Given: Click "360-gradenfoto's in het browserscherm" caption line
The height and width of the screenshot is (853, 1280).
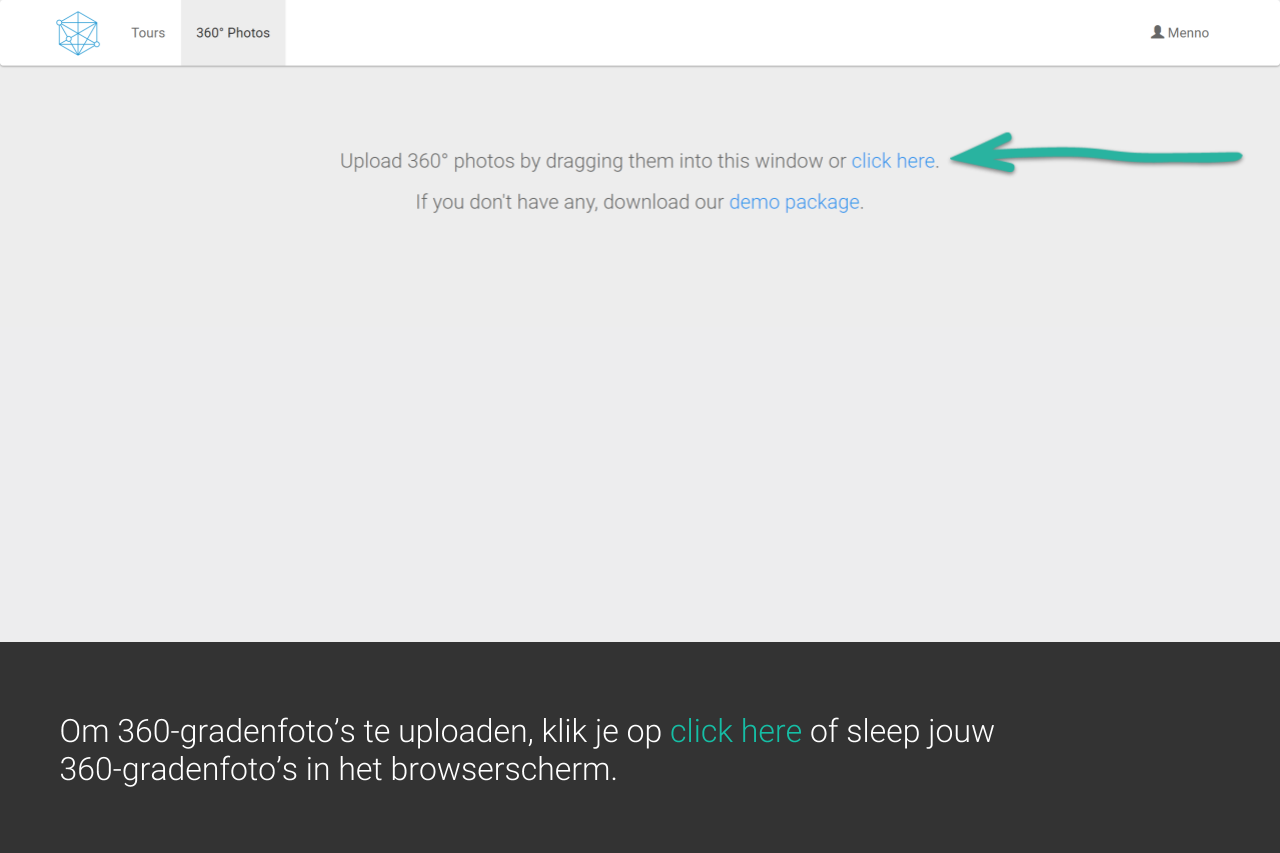Looking at the screenshot, I should tap(338, 769).
